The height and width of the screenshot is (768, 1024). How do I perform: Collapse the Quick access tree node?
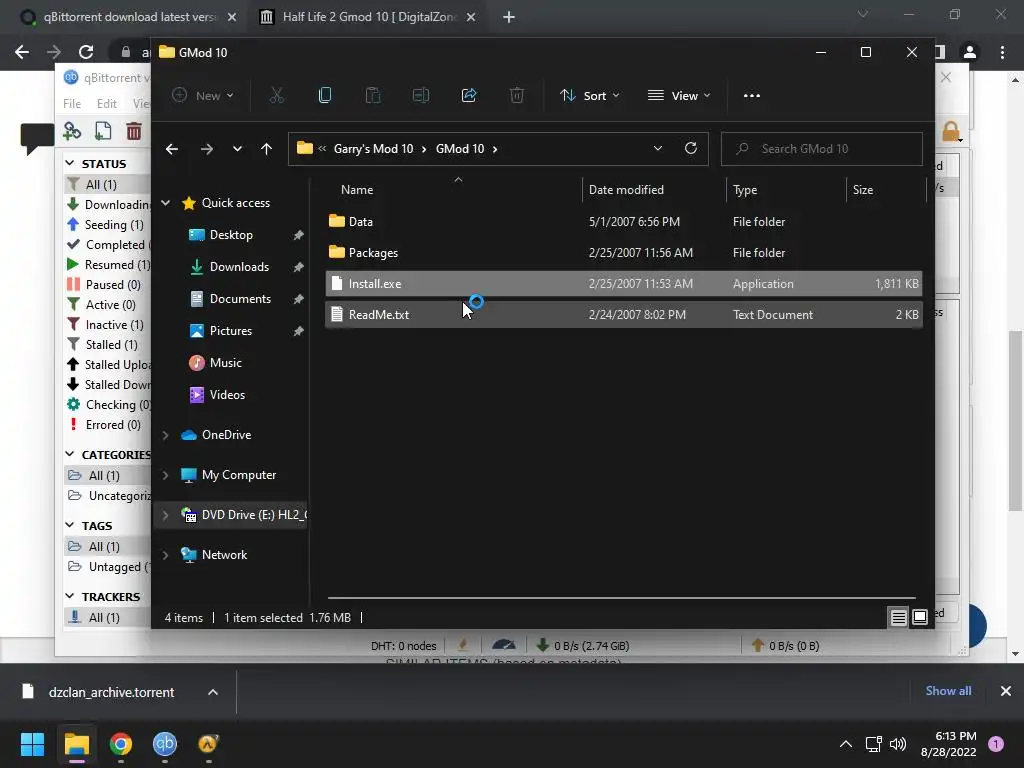[166, 203]
